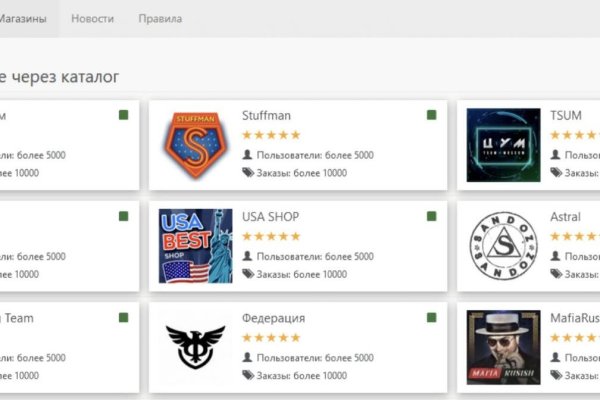The width and height of the screenshot is (600, 400).
Task: Click the five-star rating under Stuffman
Action: [x=271, y=135]
